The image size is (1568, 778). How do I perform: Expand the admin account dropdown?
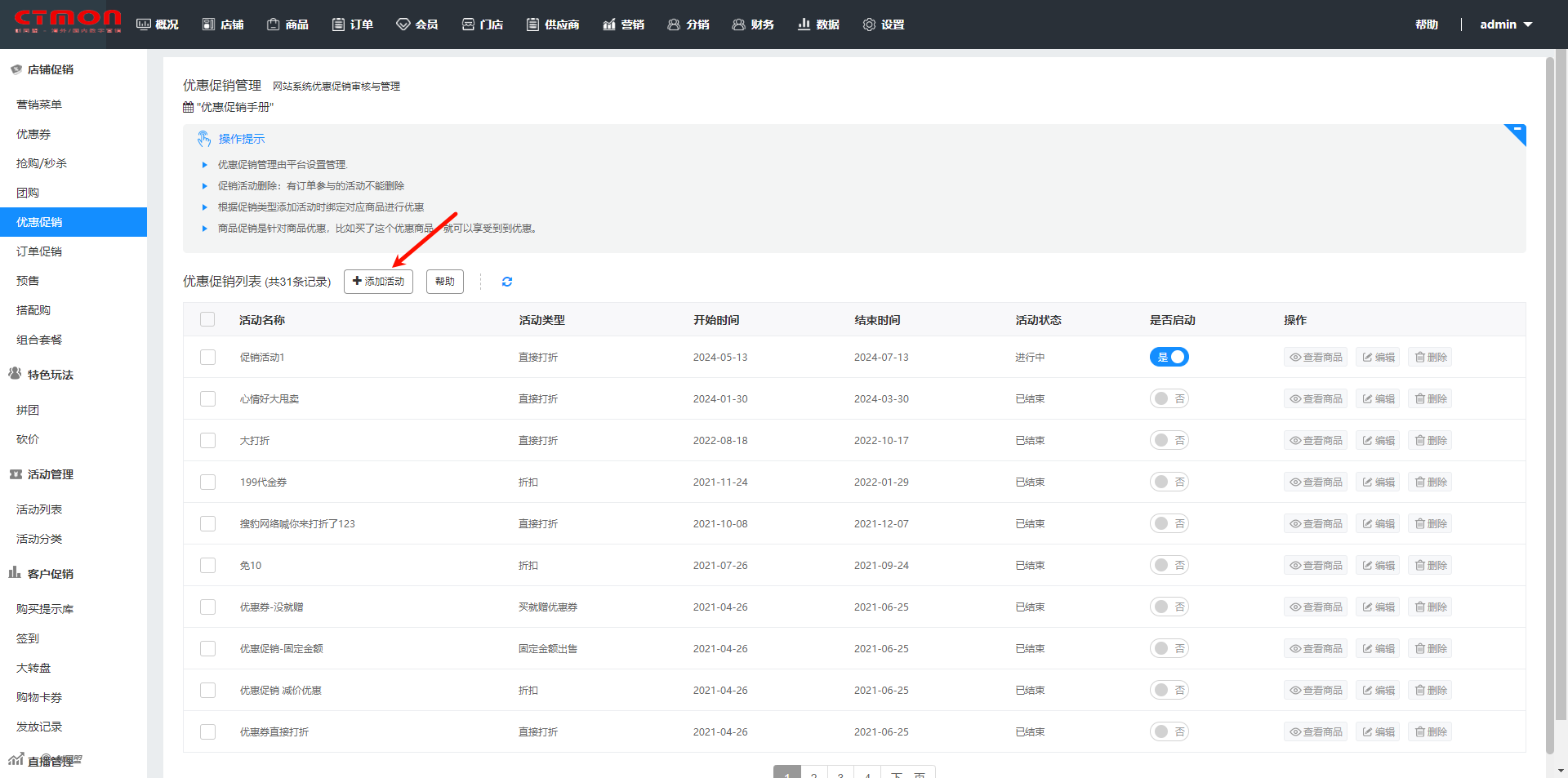click(x=1506, y=24)
